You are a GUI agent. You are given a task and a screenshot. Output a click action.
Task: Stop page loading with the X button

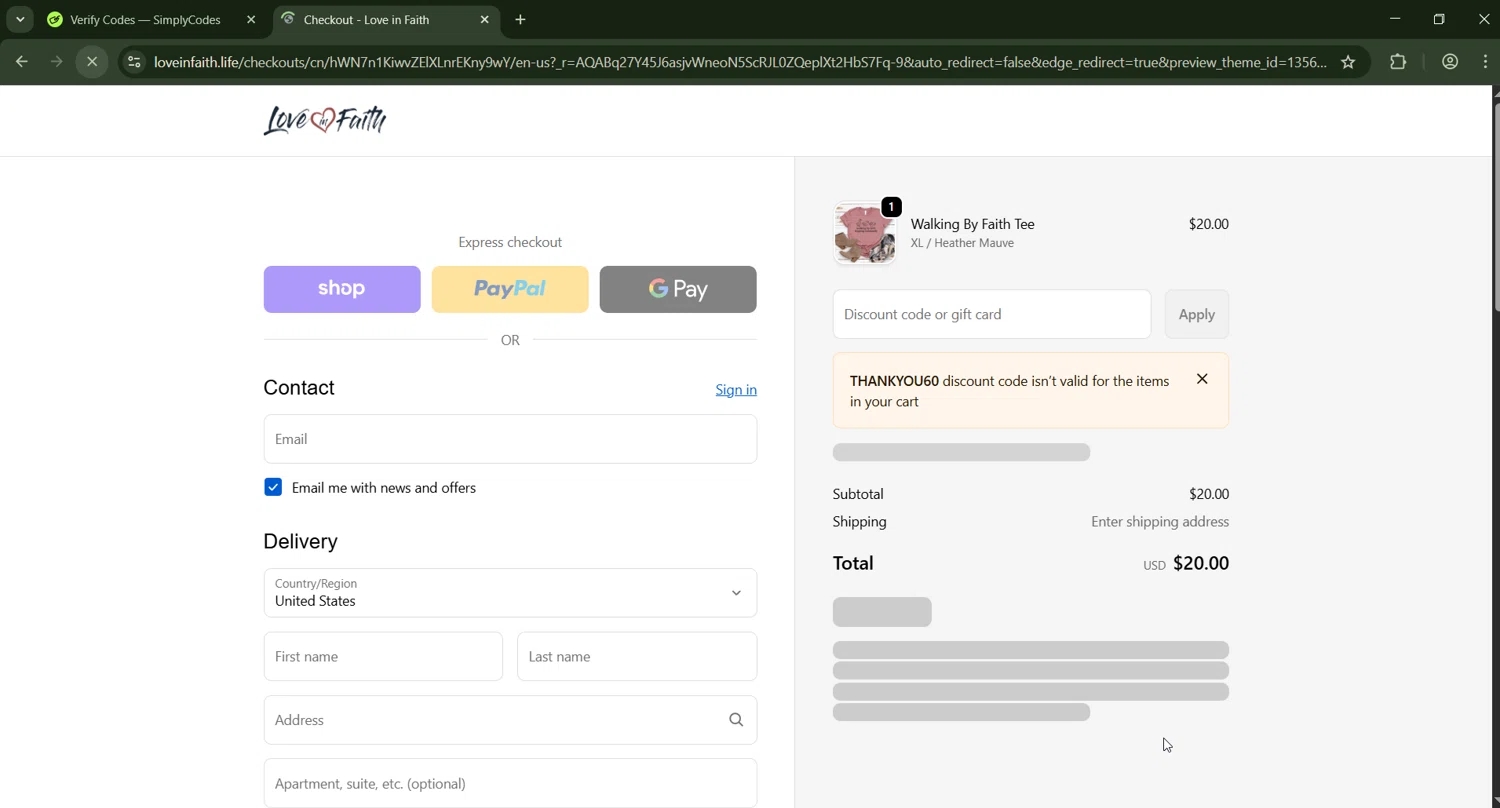(92, 62)
